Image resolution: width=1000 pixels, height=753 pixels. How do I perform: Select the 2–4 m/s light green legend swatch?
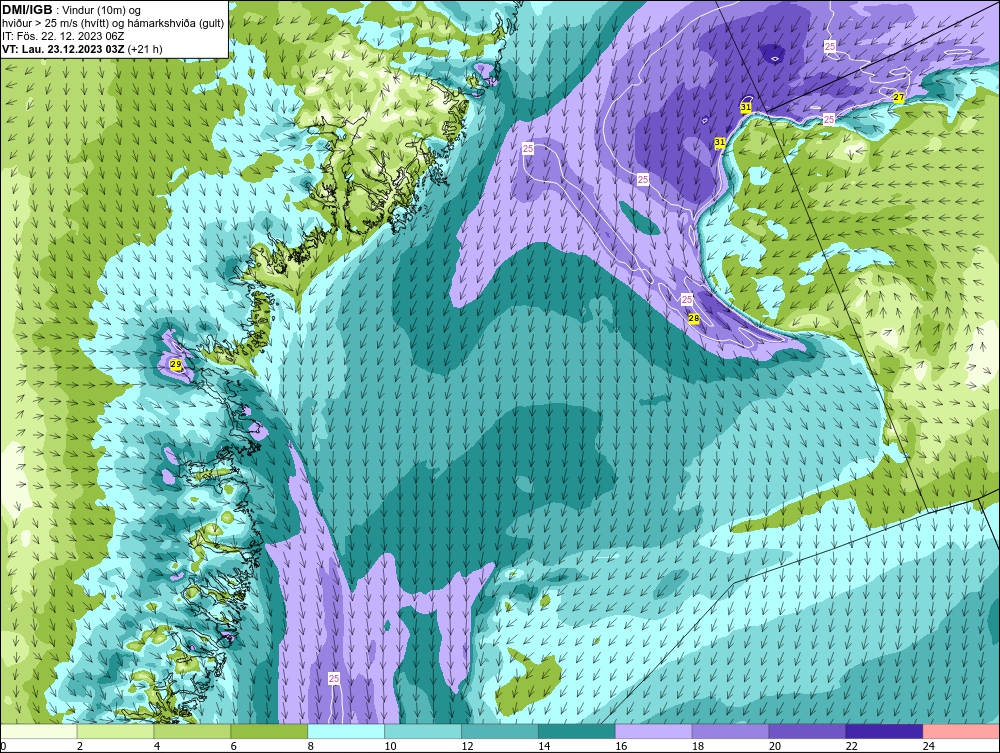pyautogui.click(x=115, y=731)
